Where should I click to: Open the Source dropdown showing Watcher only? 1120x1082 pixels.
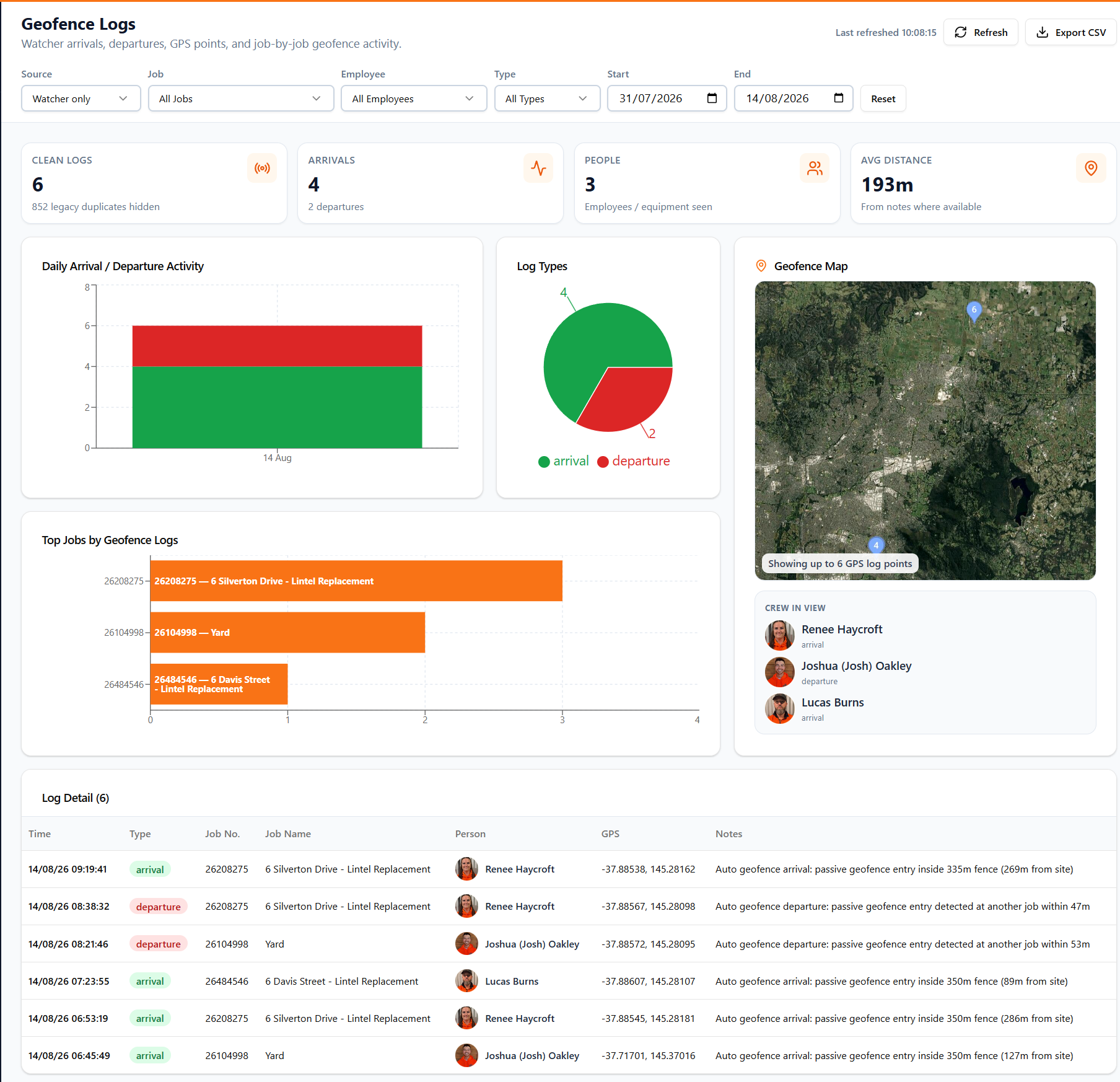[x=81, y=99]
